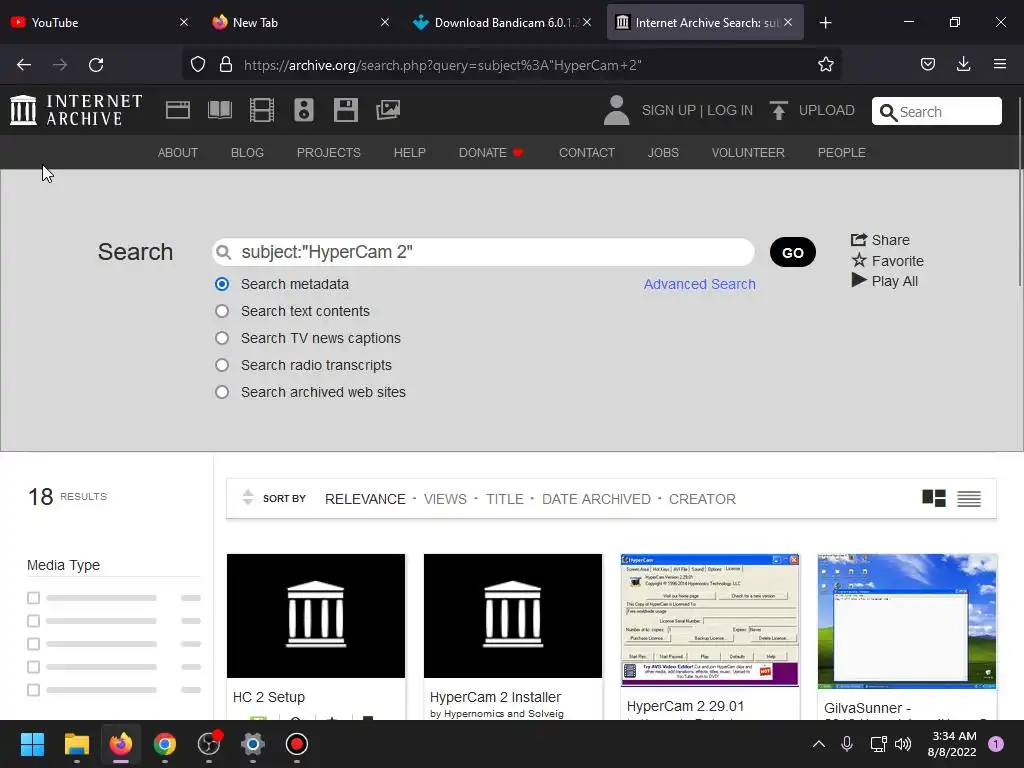
Task: Click the Firefox back arrow
Action: point(24,65)
